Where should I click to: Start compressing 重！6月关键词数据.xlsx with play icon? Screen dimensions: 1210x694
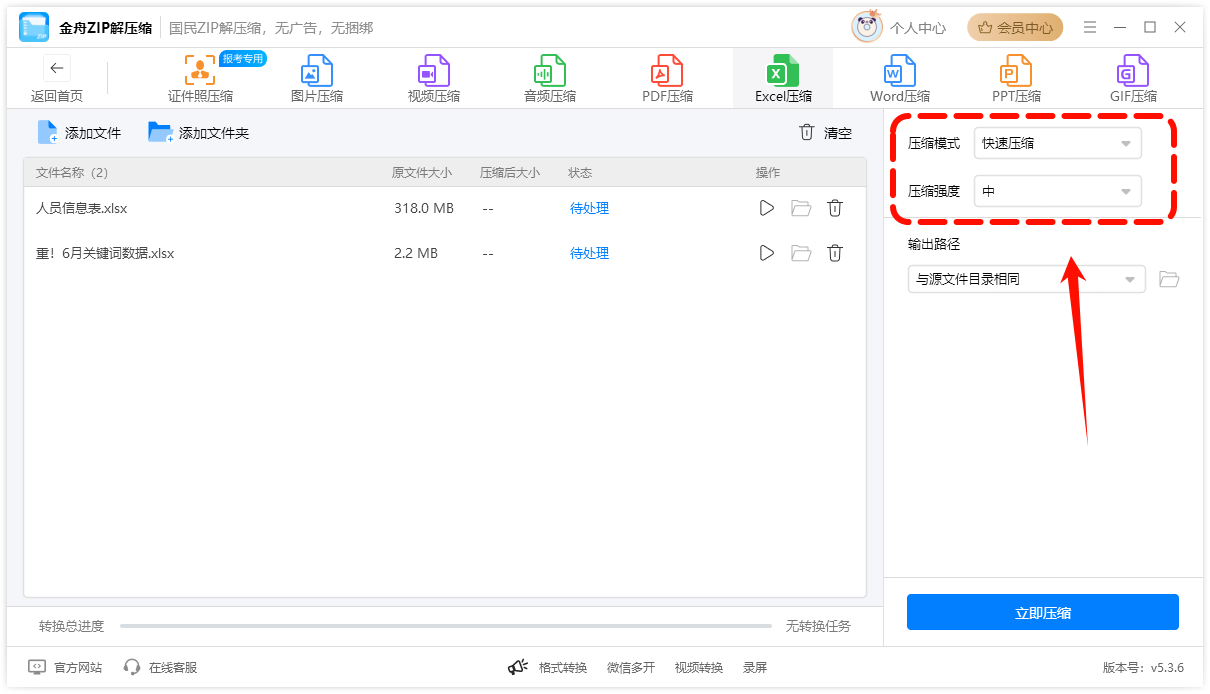point(767,253)
